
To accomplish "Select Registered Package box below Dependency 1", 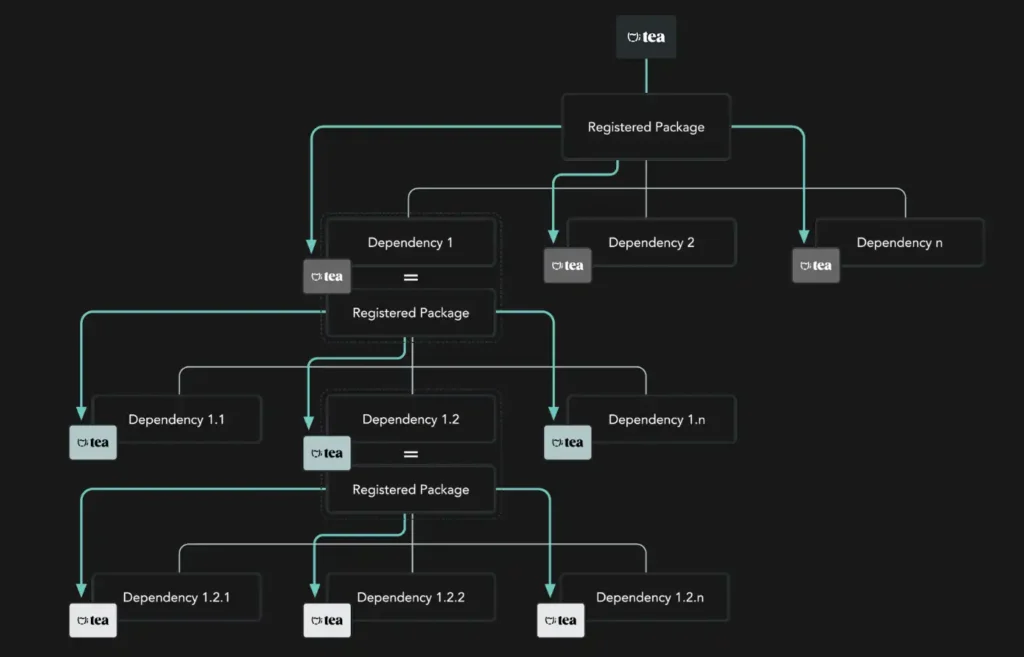I will coord(411,313).
